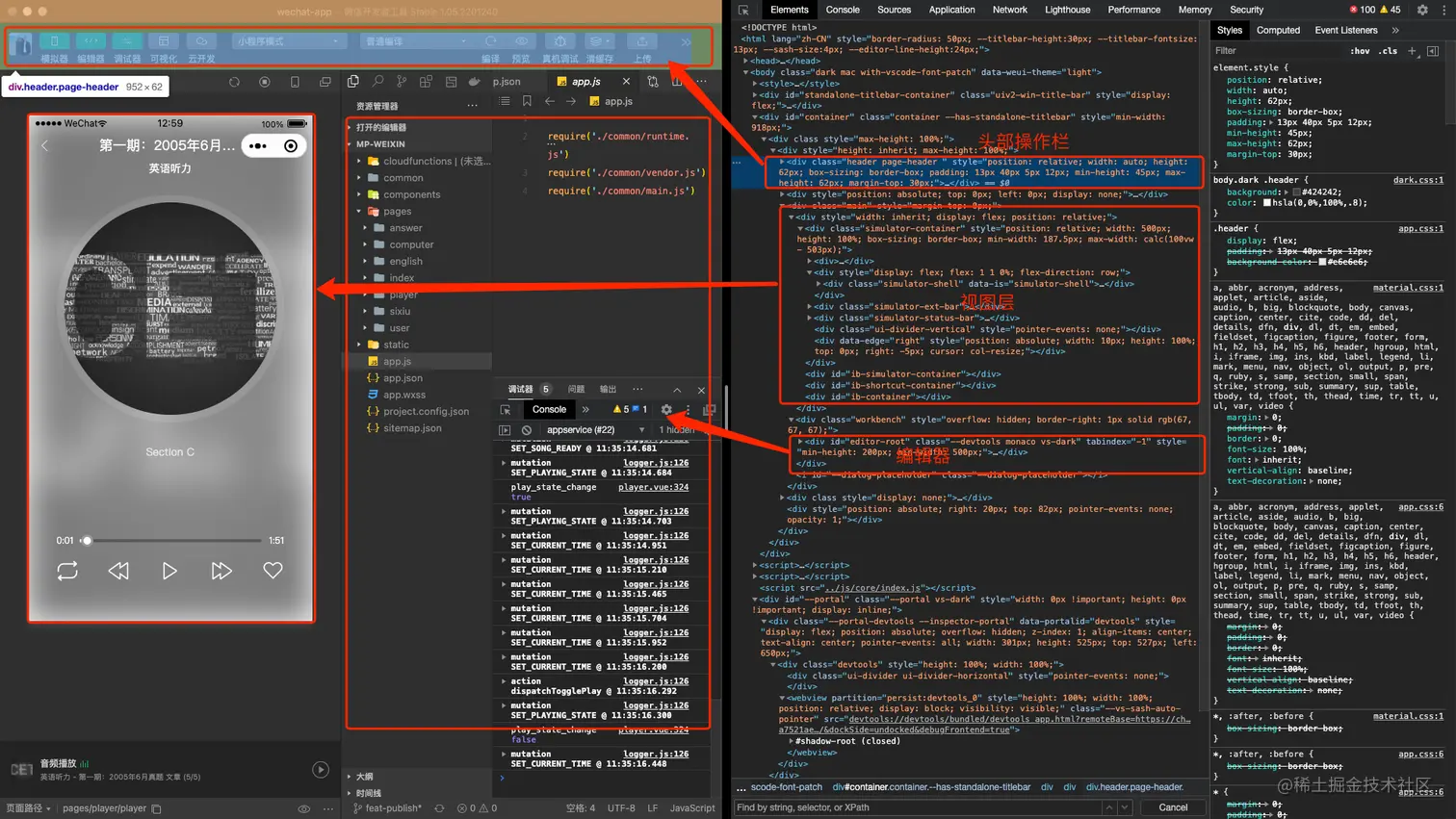Close the app.js editor tab

[x=626, y=82]
